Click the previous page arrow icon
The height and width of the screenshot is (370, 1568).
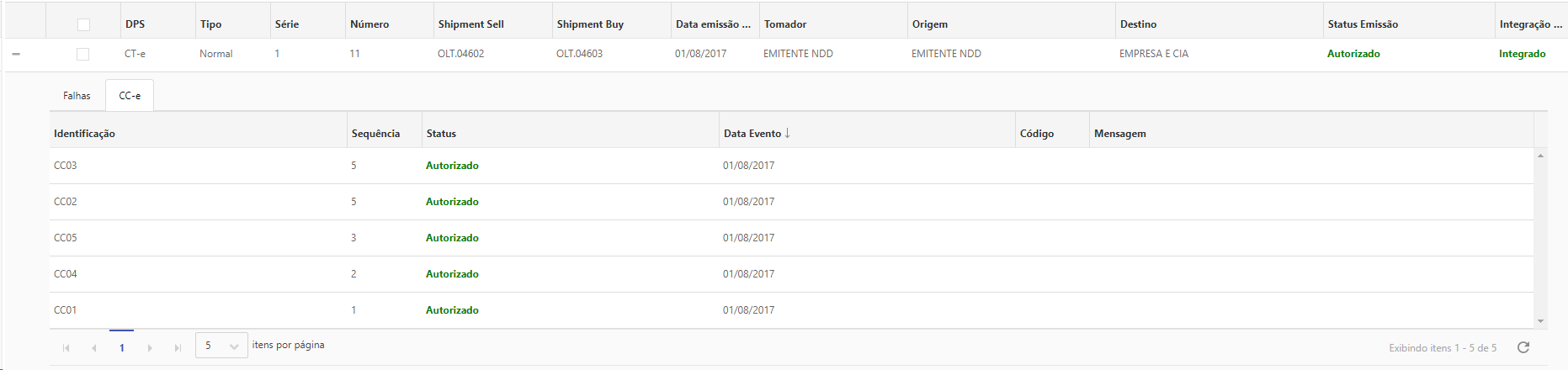point(94,347)
